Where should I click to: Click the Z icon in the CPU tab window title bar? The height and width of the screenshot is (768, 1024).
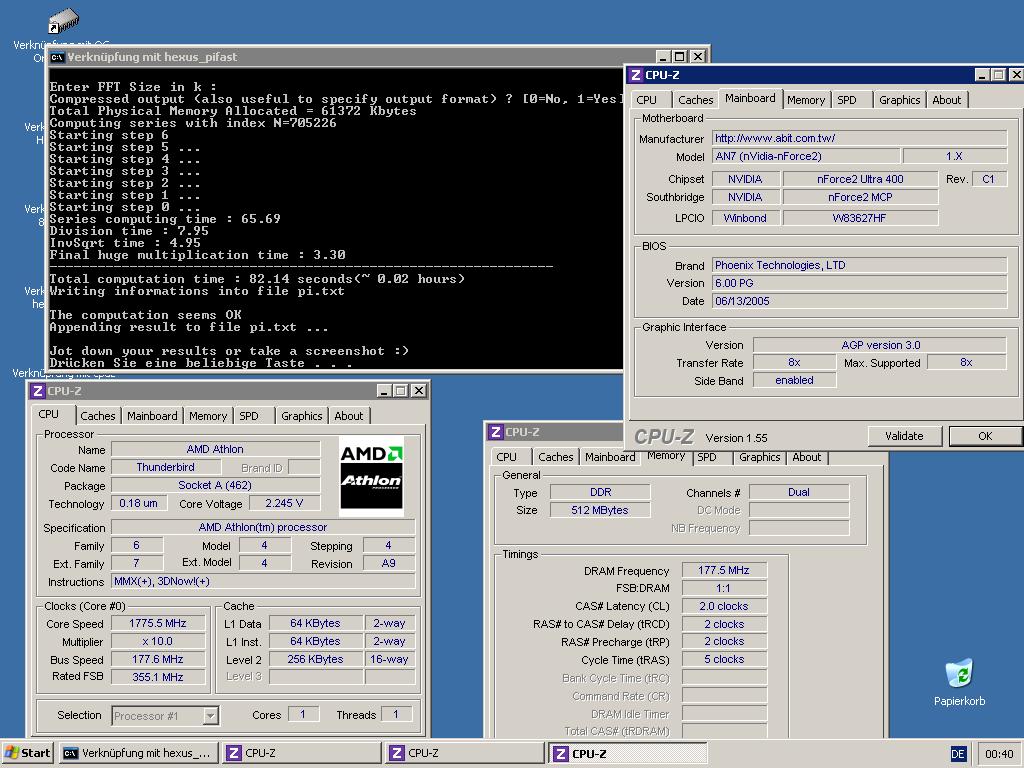pos(38,391)
